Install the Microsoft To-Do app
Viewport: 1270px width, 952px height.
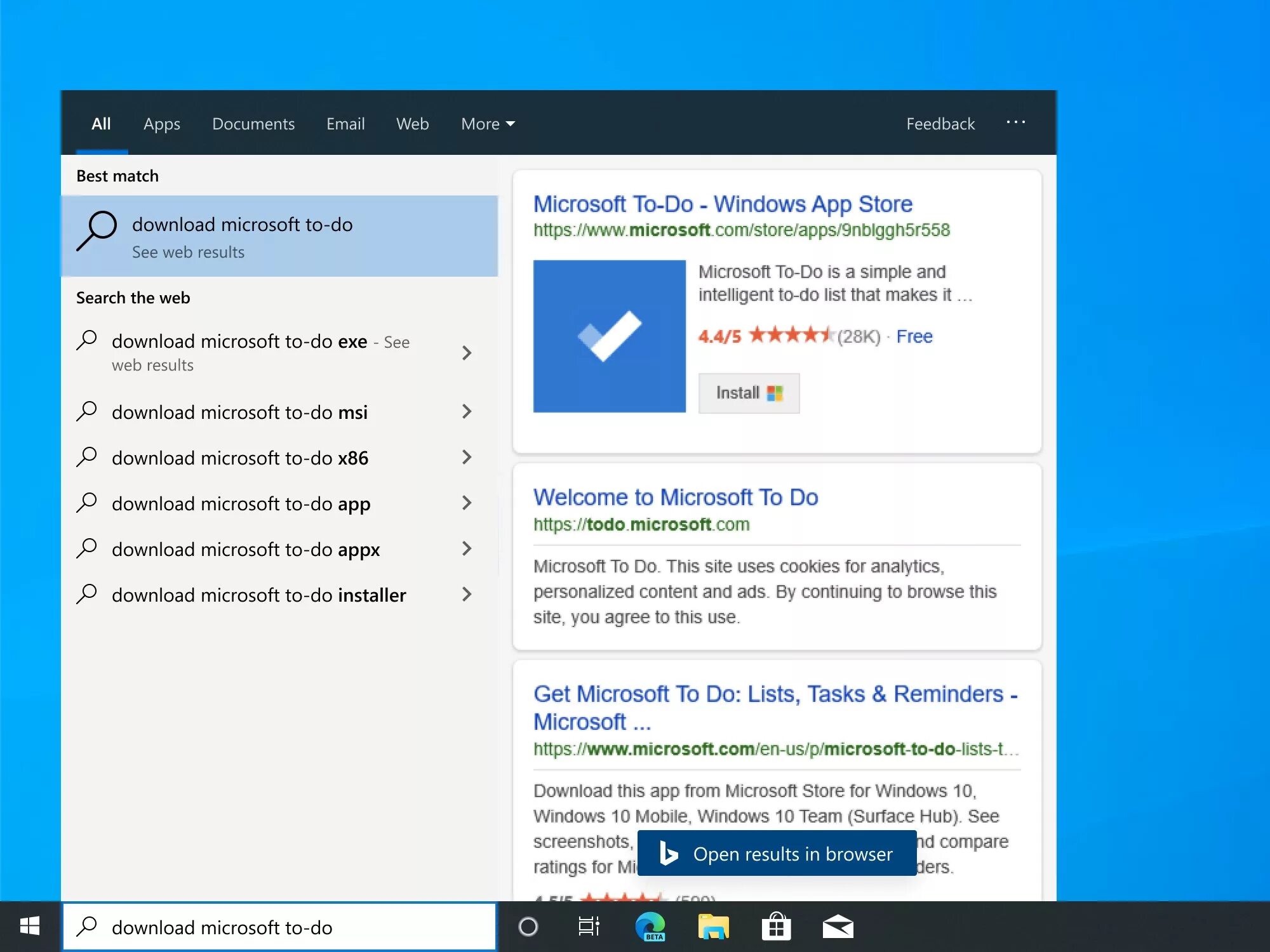pyautogui.click(x=748, y=393)
